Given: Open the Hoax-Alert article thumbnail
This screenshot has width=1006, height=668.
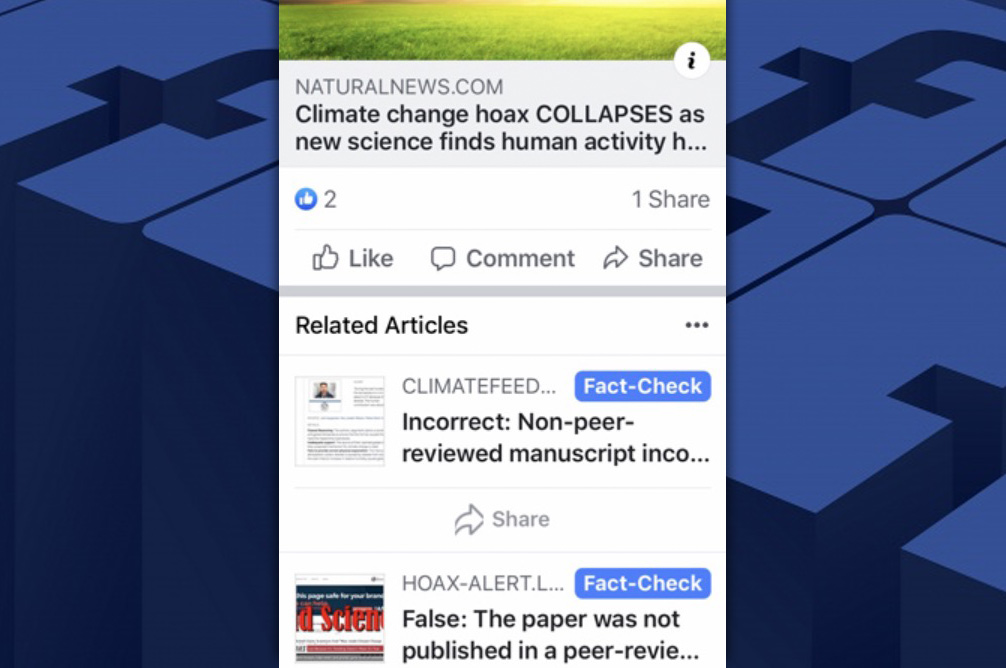Looking at the screenshot, I should click(339, 619).
